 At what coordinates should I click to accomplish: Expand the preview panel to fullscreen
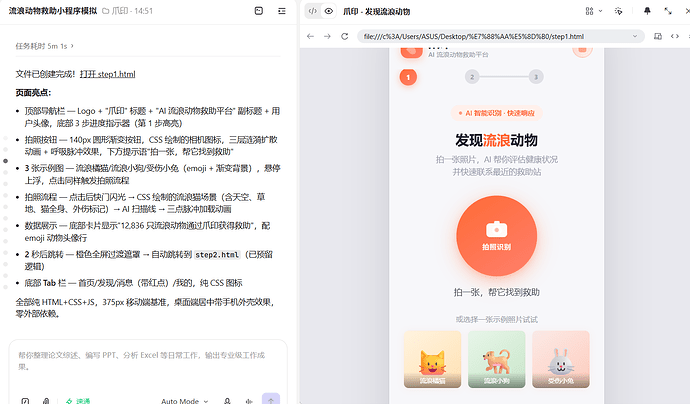(x=668, y=11)
